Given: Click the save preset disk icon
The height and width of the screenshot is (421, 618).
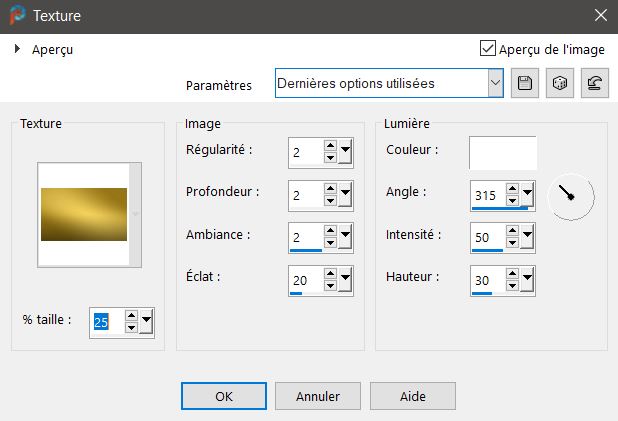Looking at the screenshot, I should point(523,84).
